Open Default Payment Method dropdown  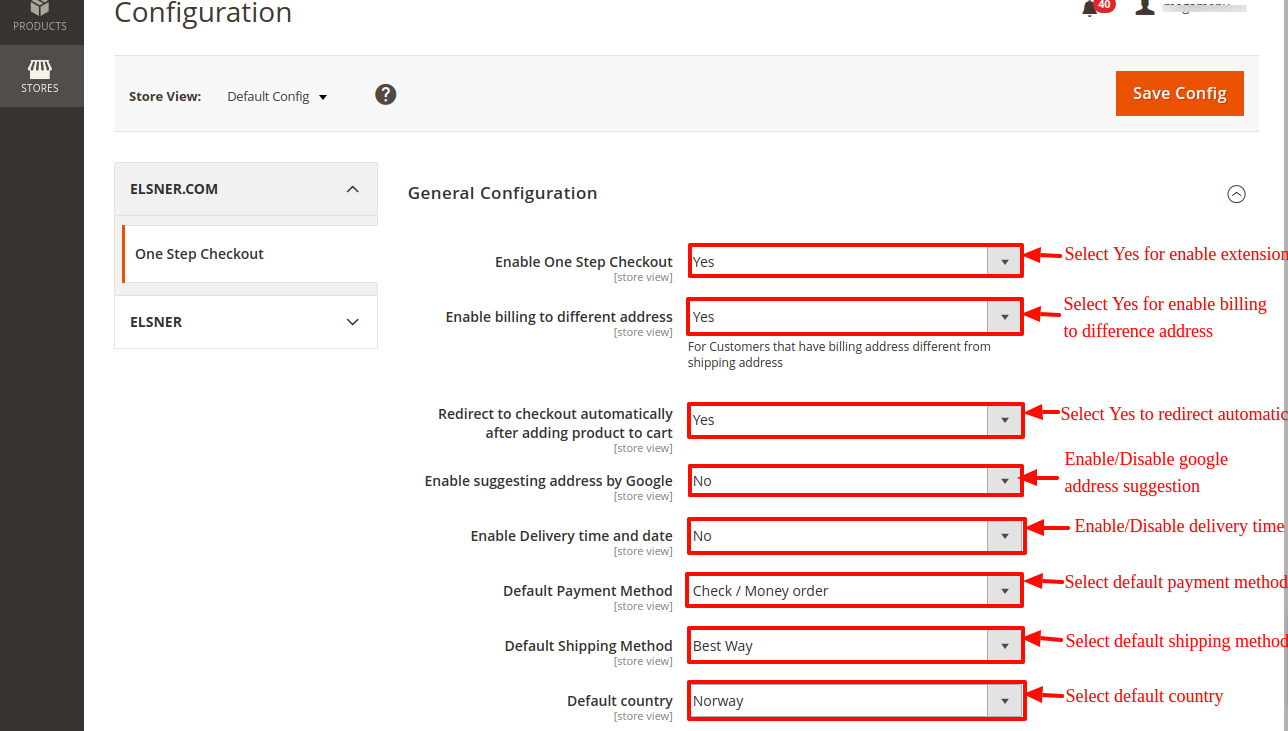(855, 591)
